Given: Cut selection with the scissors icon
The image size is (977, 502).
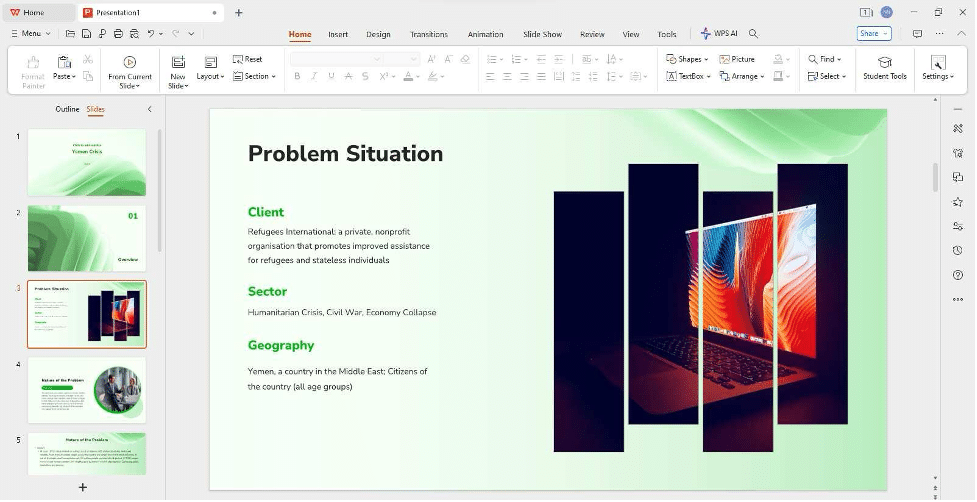Looking at the screenshot, I should [x=88, y=59].
